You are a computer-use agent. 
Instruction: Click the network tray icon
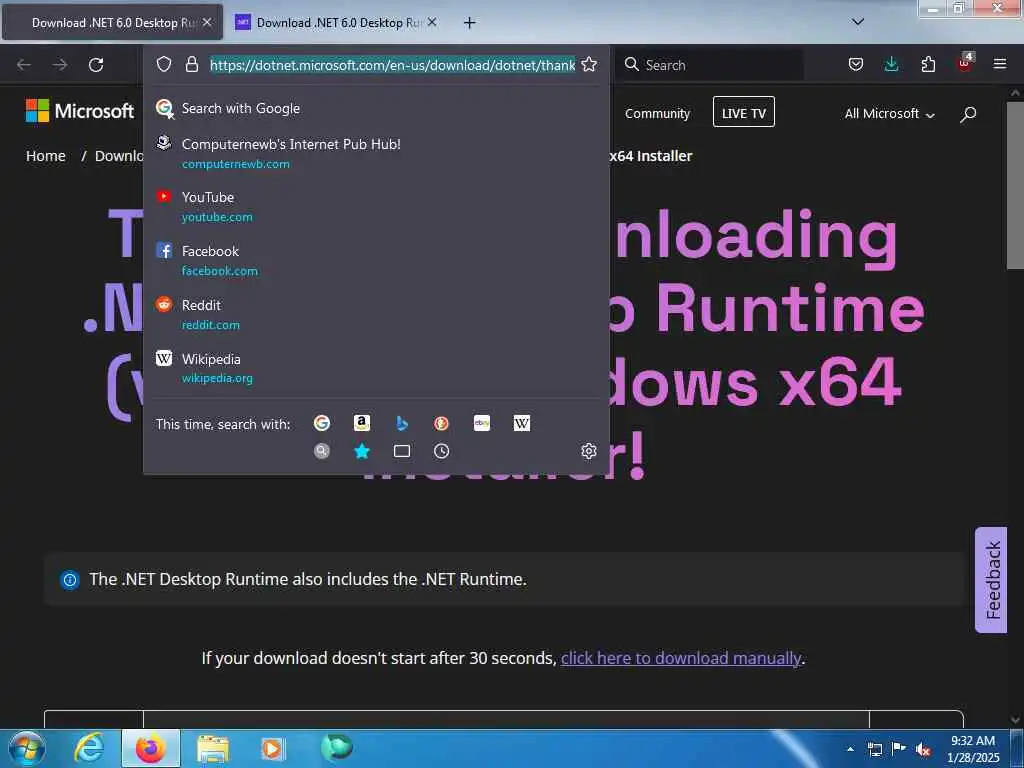click(874, 750)
